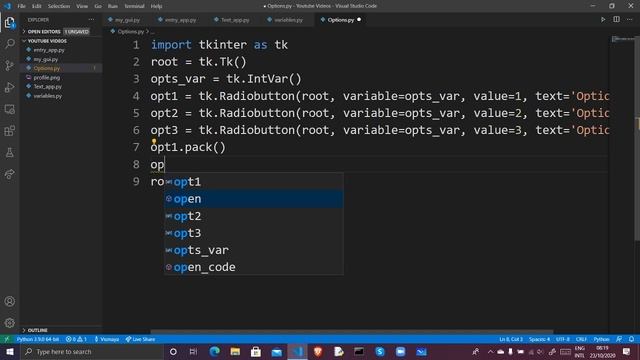Open the Run and Debug view

point(9,87)
